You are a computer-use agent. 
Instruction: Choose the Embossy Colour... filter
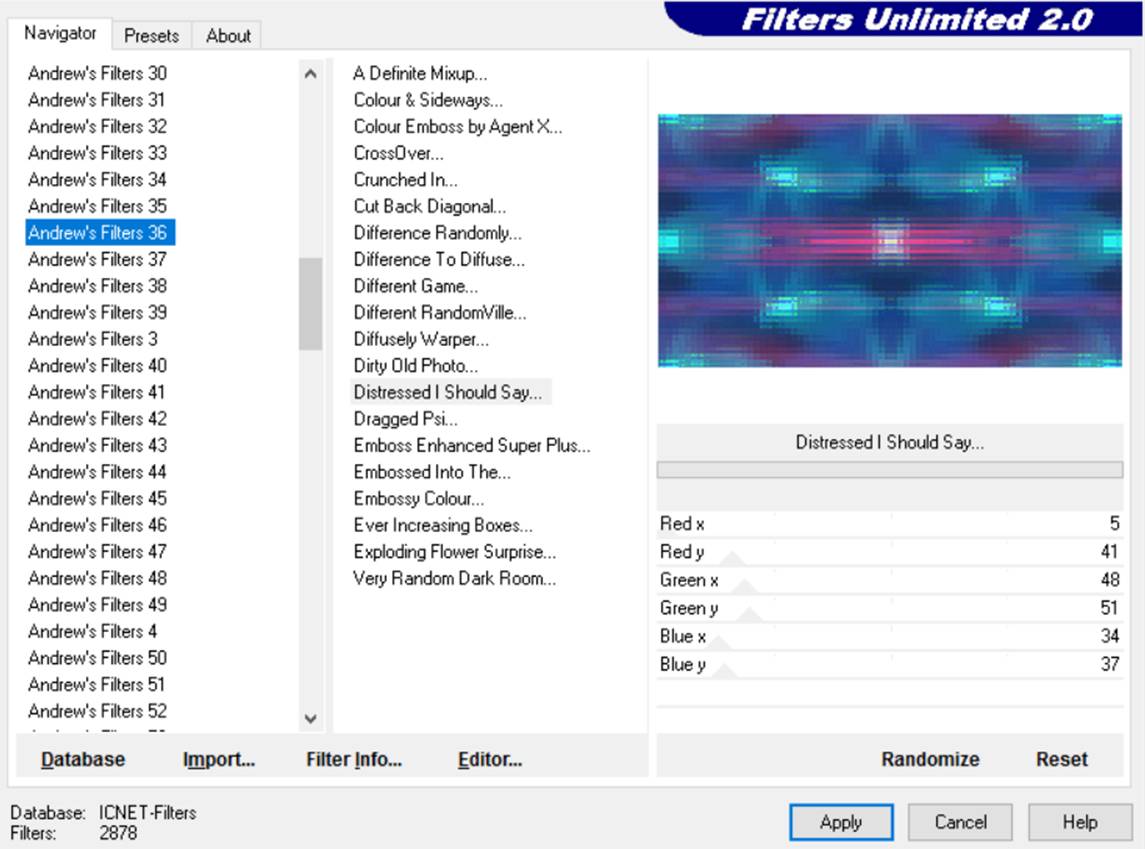(418, 499)
